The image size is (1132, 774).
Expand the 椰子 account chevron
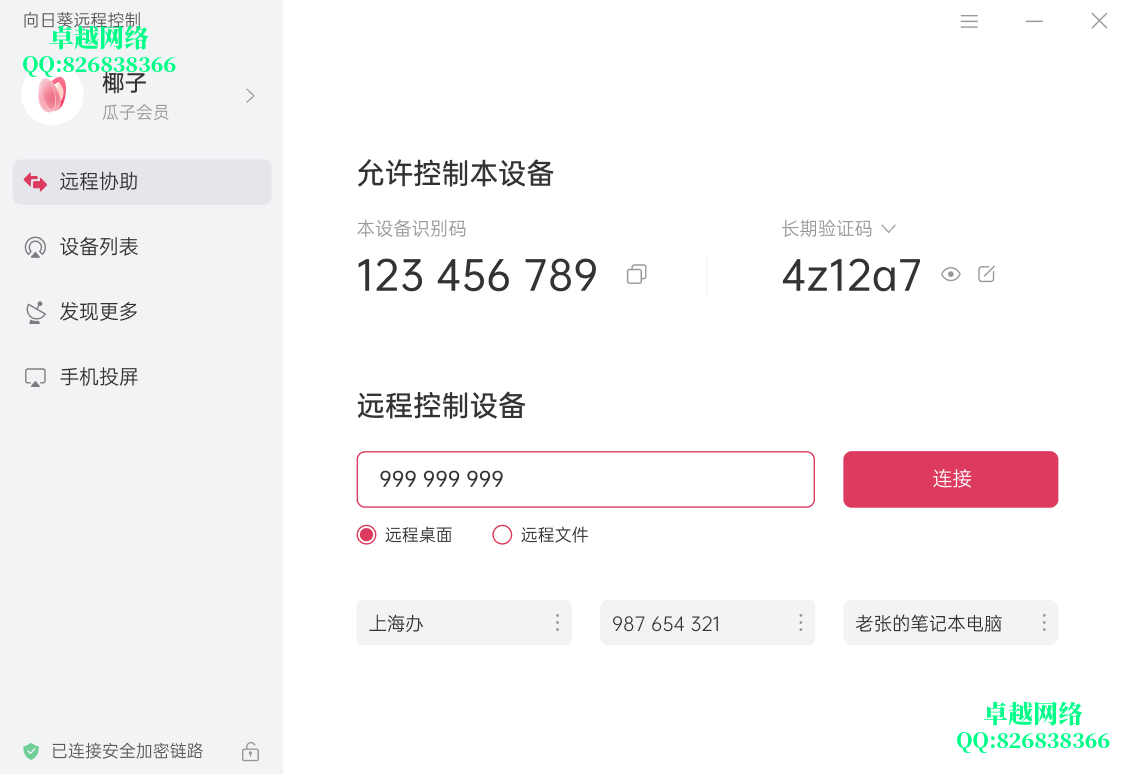[x=250, y=95]
